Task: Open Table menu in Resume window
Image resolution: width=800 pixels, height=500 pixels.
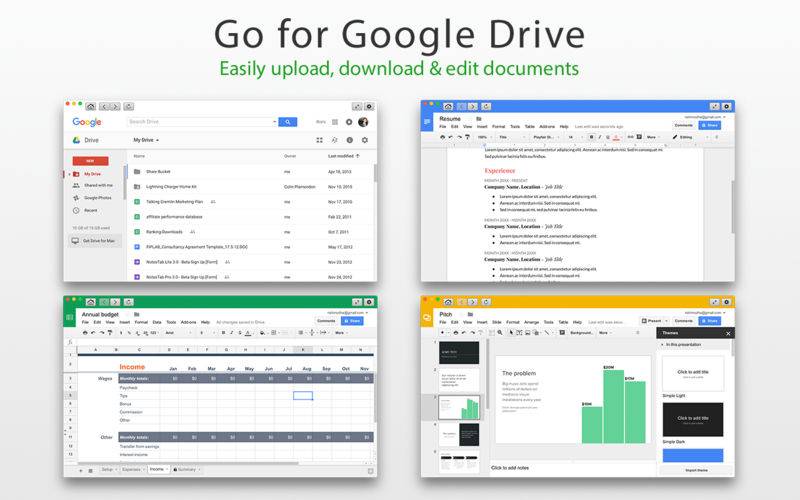Action: (530, 127)
